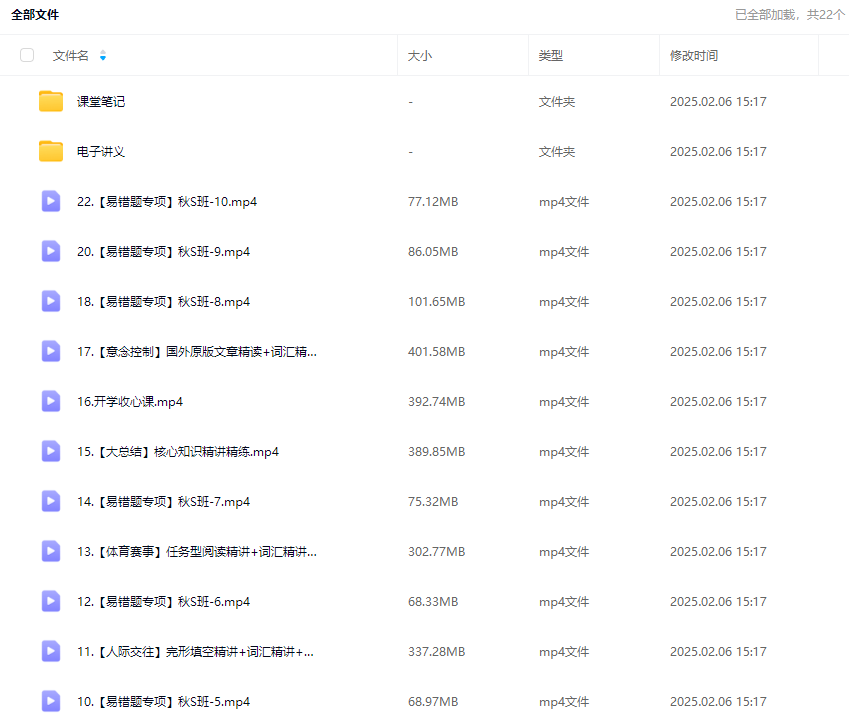Viewport: 849px width, 727px height.
Task: Click video icon for 16.开学收心课.mp4
Action: [51, 401]
